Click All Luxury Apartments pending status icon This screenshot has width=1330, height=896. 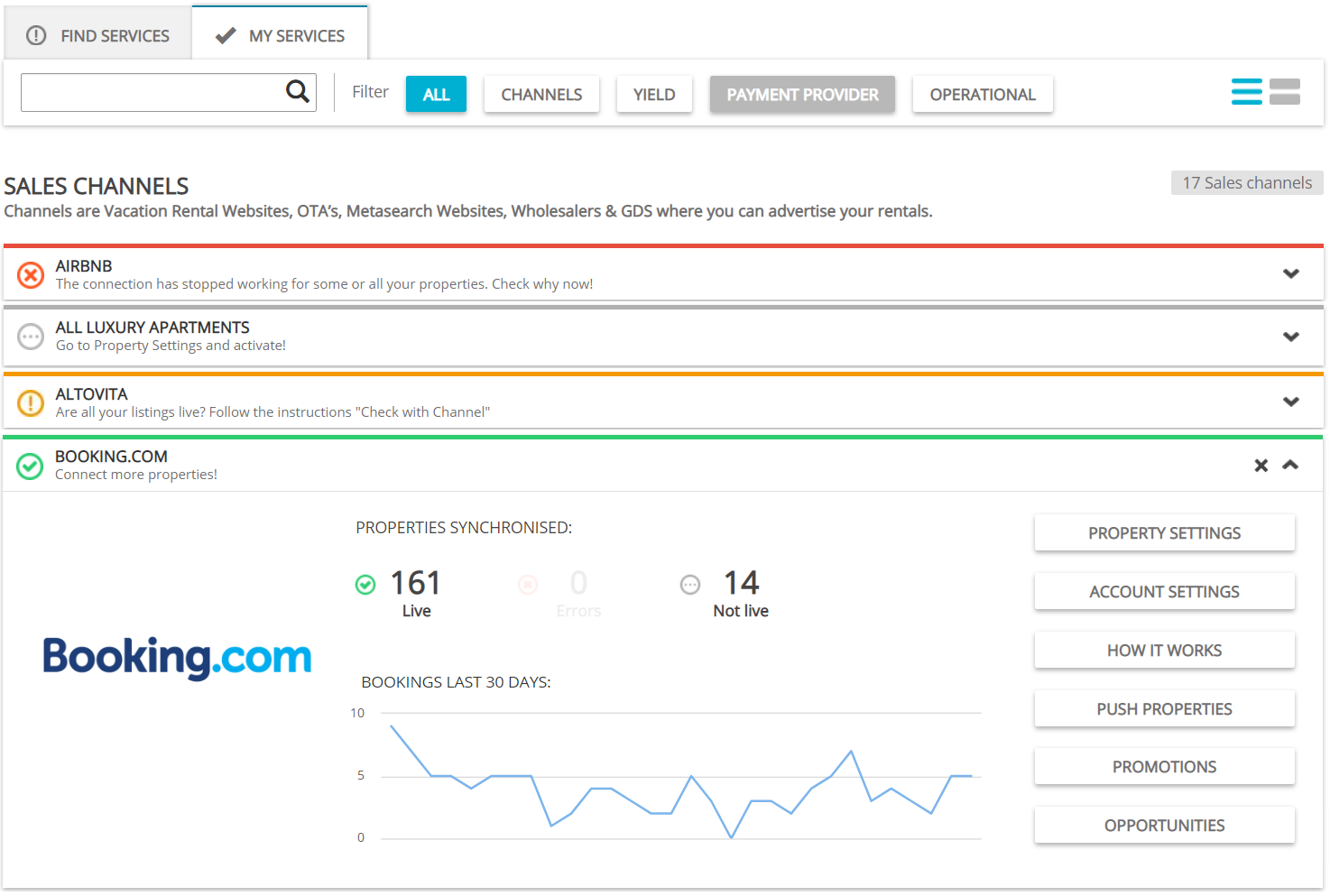pyautogui.click(x=31, y=337)
